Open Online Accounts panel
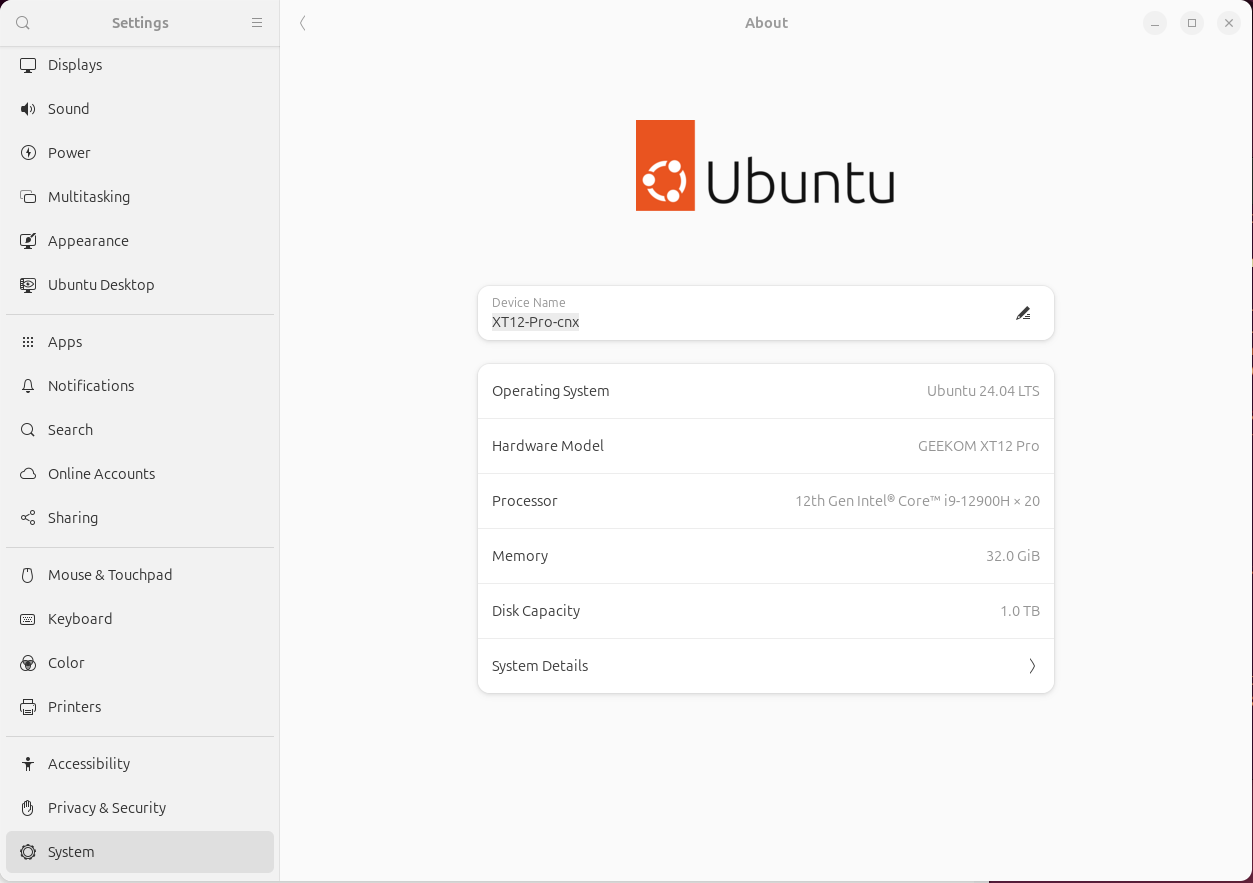The height and width of the screenshot is (883, 1253). click(x=140, y=474)
